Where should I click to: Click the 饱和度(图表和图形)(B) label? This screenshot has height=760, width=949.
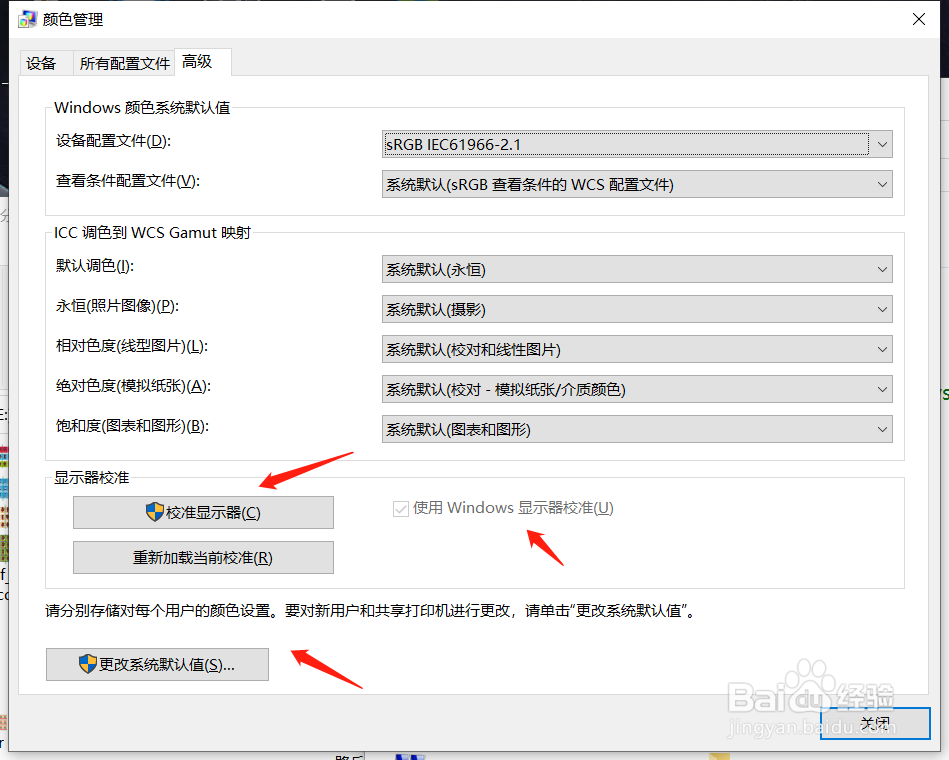click(x=133, y=426)
